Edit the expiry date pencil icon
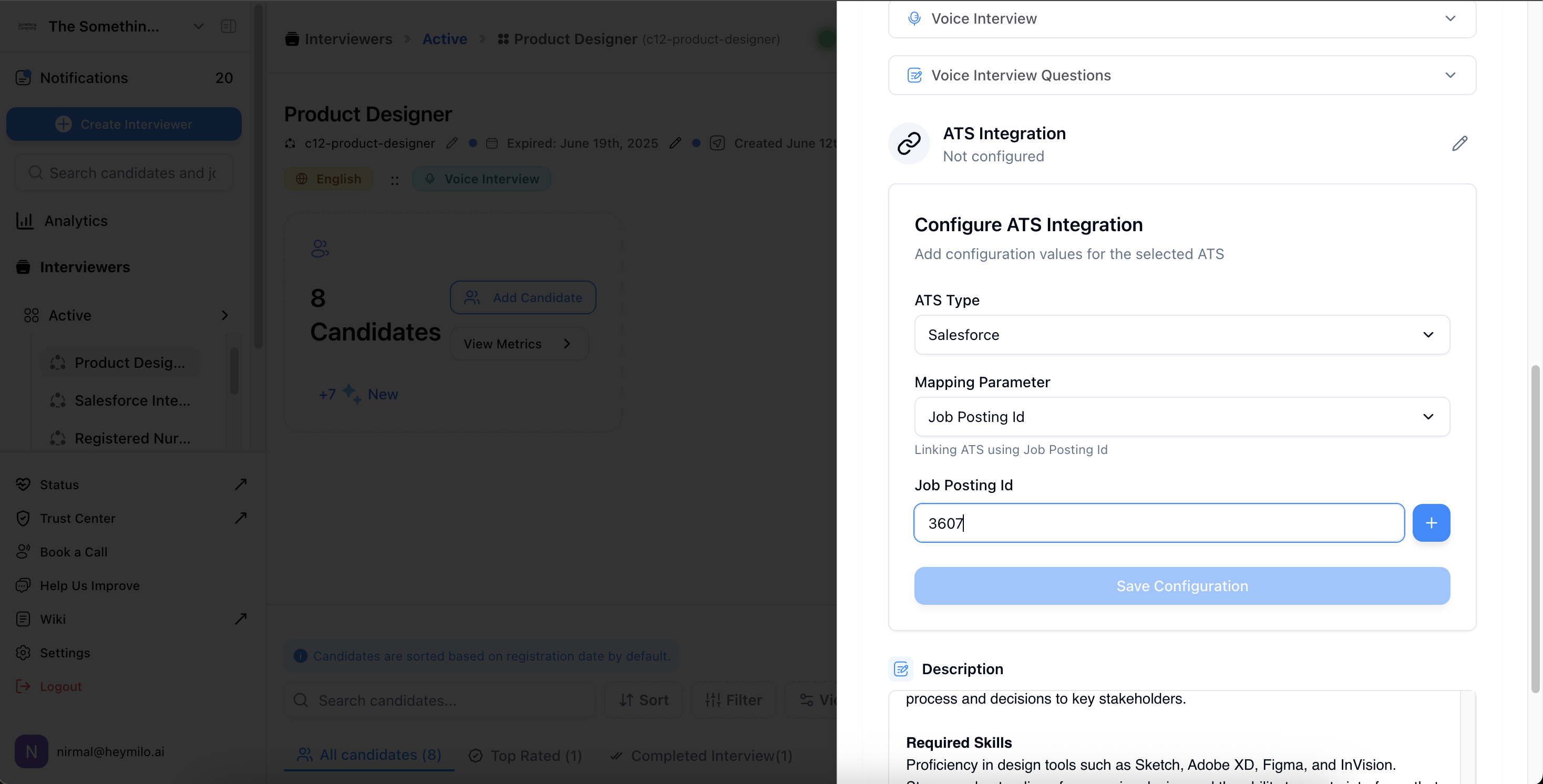1543x784 pixels. point(675,143)
